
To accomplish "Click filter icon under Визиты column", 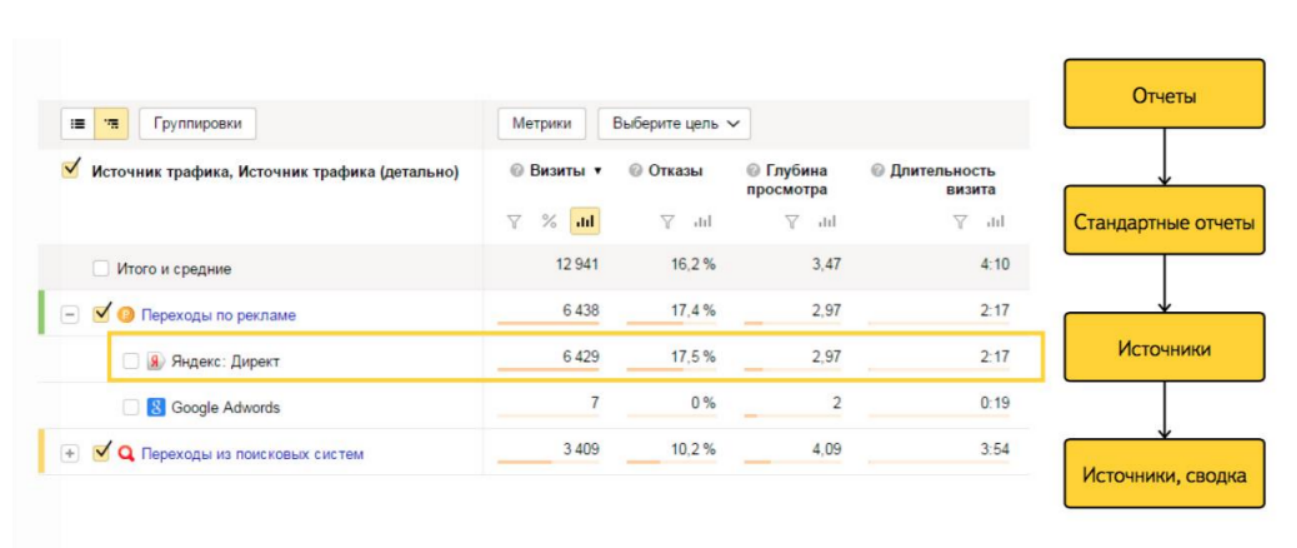I will click(514, 222).
